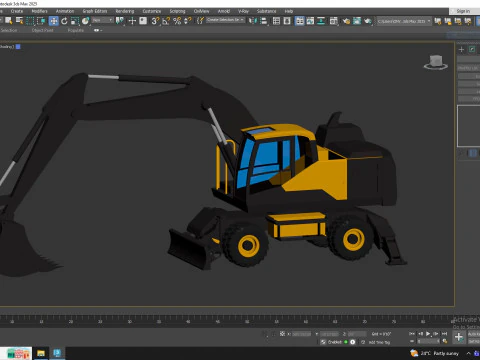
Task: Toggle Select and Manipulate tool
Action: point(132,21)
